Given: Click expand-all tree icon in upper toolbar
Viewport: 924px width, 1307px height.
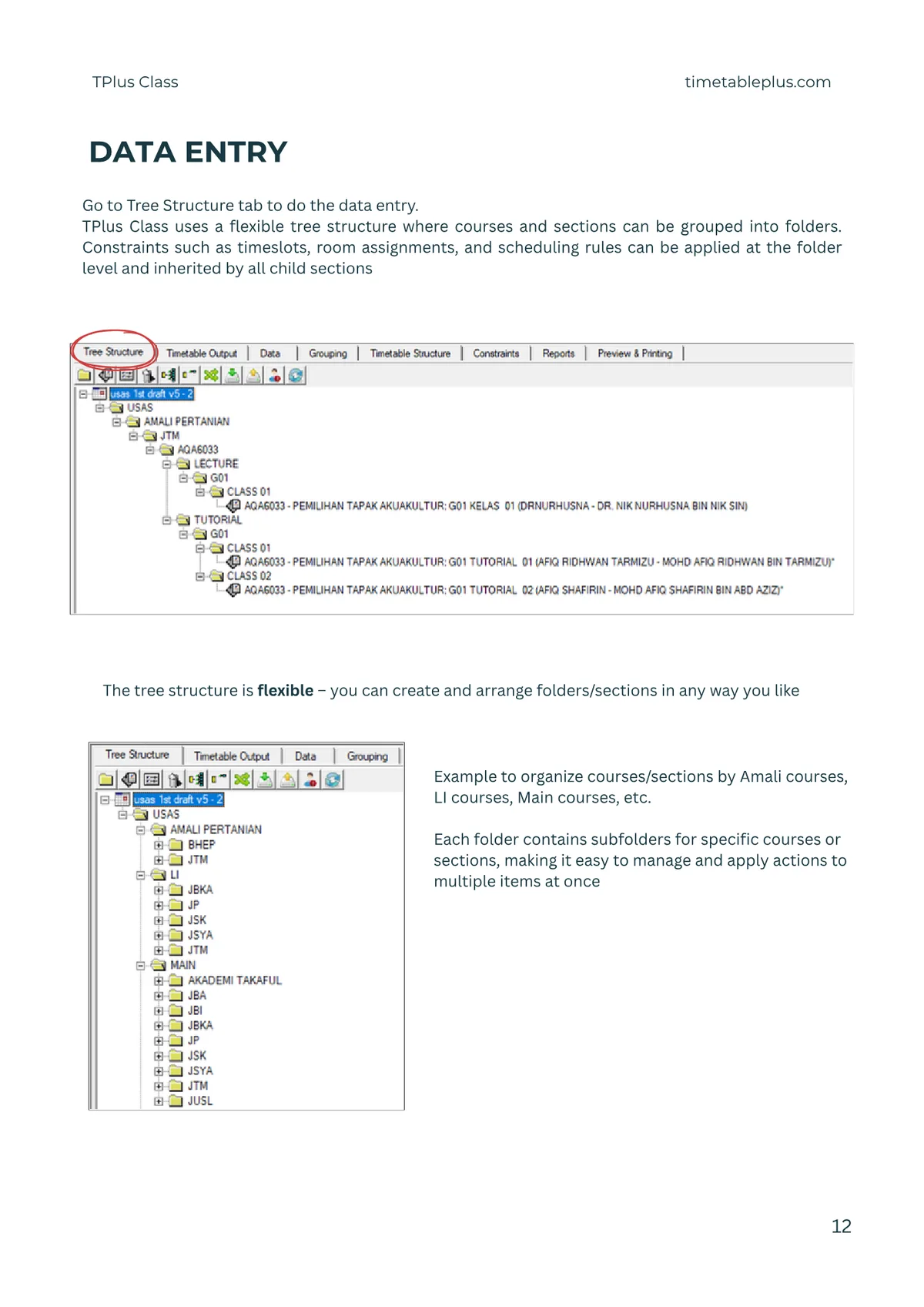Looking at the screenshot, I should pos(169,375).
